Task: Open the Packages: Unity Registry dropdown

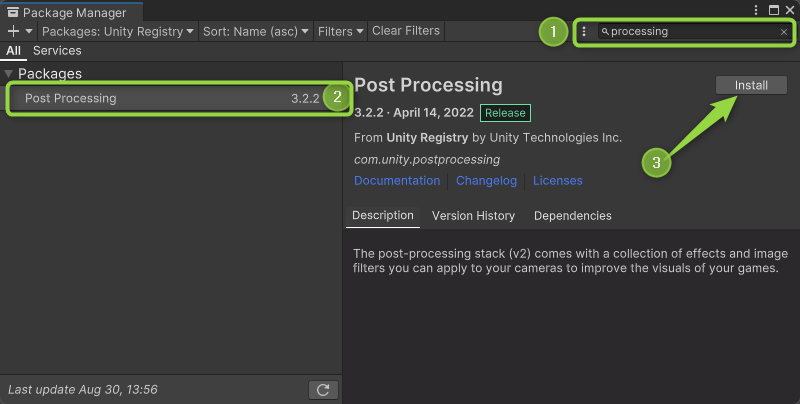Action: click(x=117, y=31)
